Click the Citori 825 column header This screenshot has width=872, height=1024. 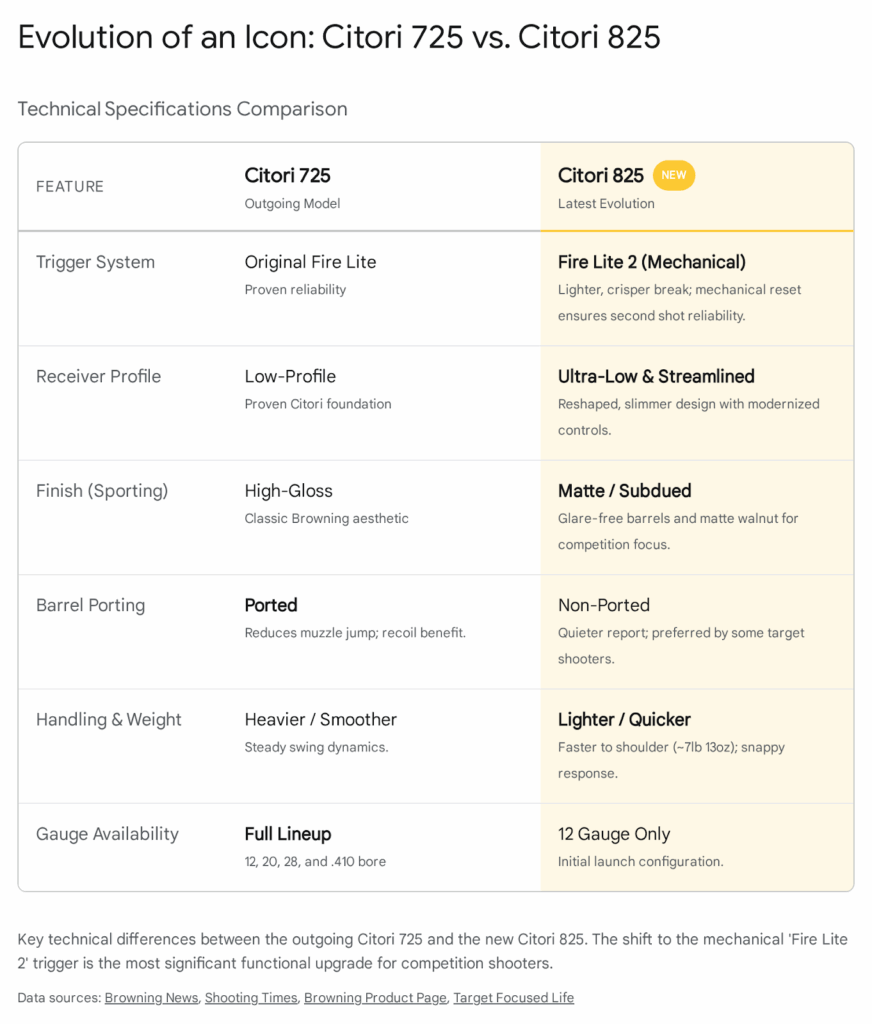point(601,176)
